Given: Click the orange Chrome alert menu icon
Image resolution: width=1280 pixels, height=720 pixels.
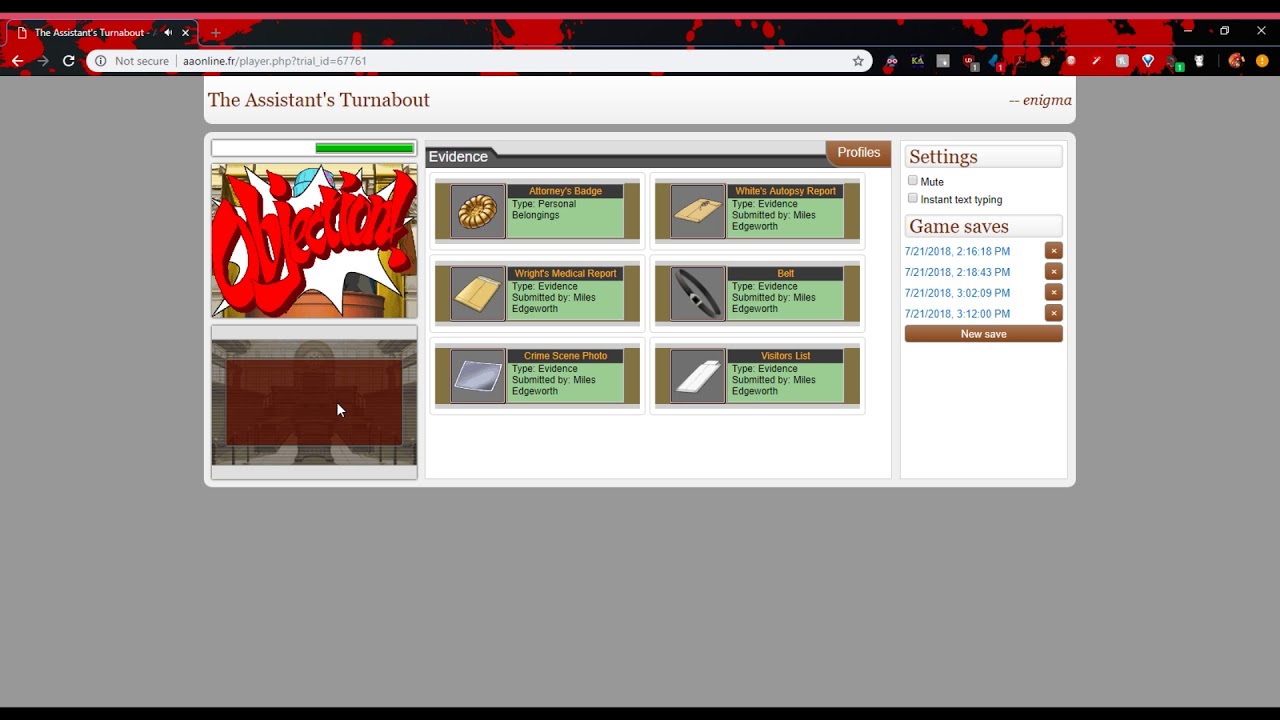Looking at the screenshot, I should 1262,61.
